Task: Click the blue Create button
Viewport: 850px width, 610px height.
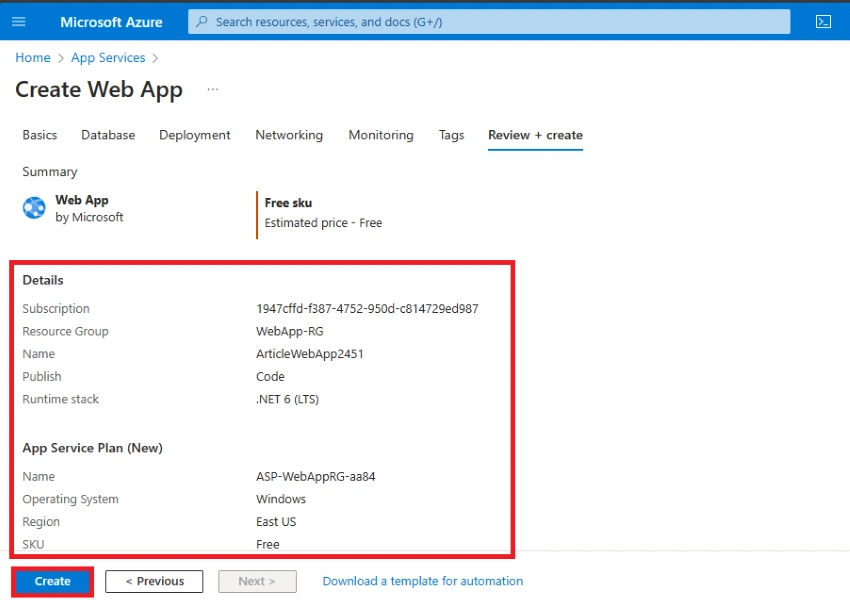Action: pos(53,581)
